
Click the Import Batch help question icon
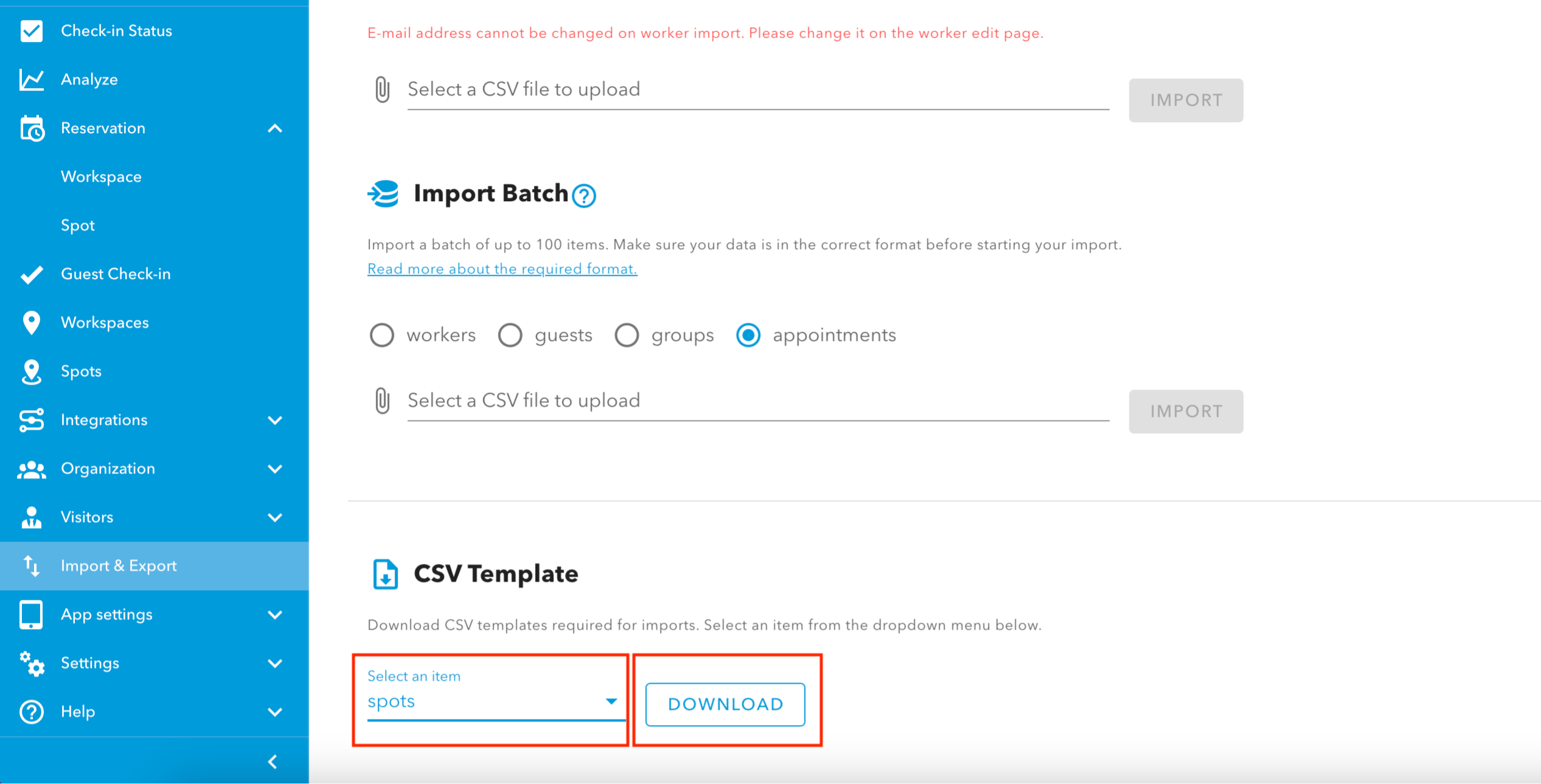coord(584,196)
